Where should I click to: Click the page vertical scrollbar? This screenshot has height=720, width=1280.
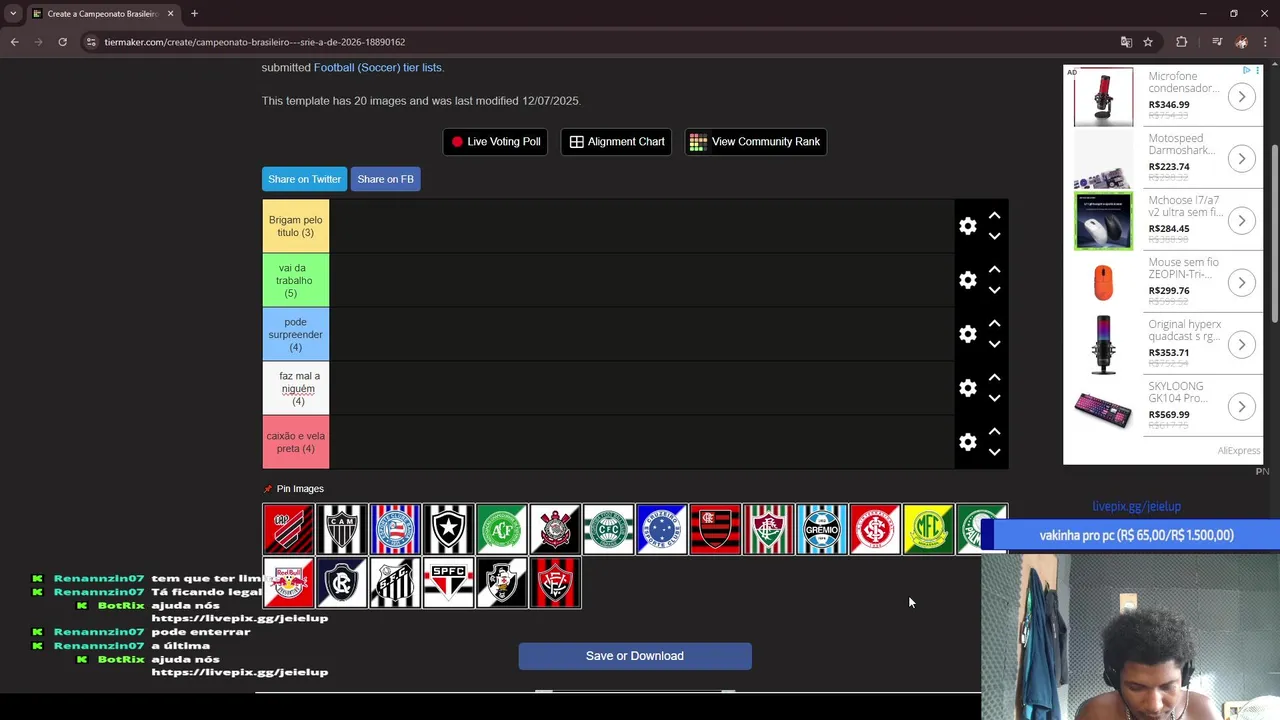click(x=1274, y=235)
